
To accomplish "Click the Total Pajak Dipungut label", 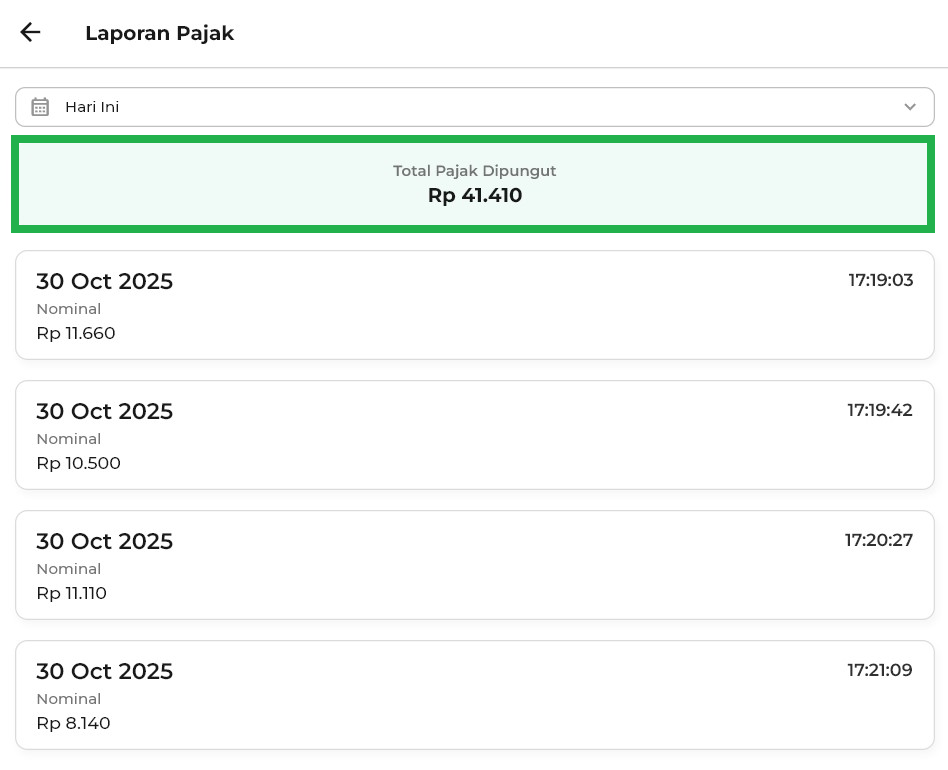I will pyautogui.click(x=474, y=171).
